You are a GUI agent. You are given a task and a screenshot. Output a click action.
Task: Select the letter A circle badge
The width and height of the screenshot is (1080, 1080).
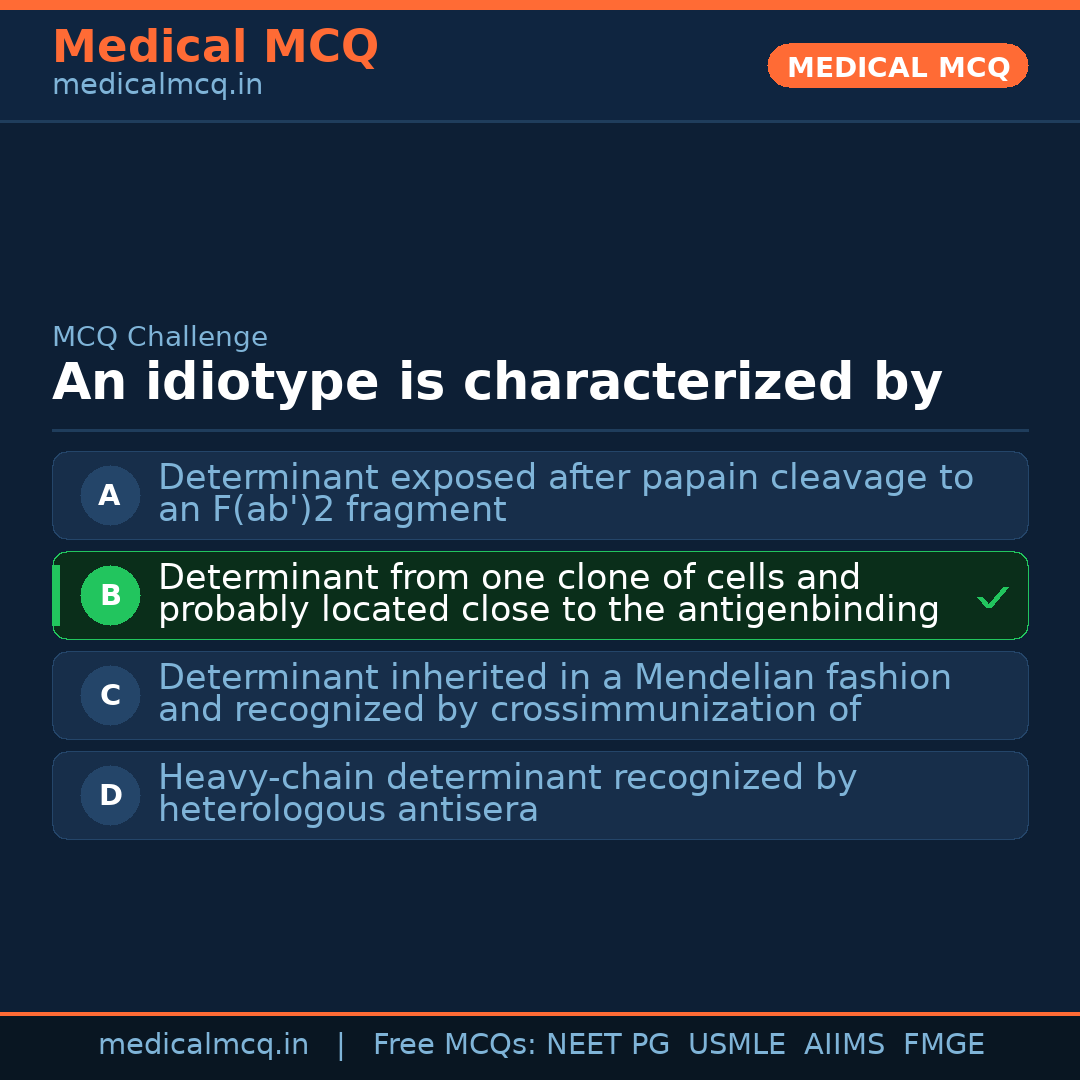110,495
